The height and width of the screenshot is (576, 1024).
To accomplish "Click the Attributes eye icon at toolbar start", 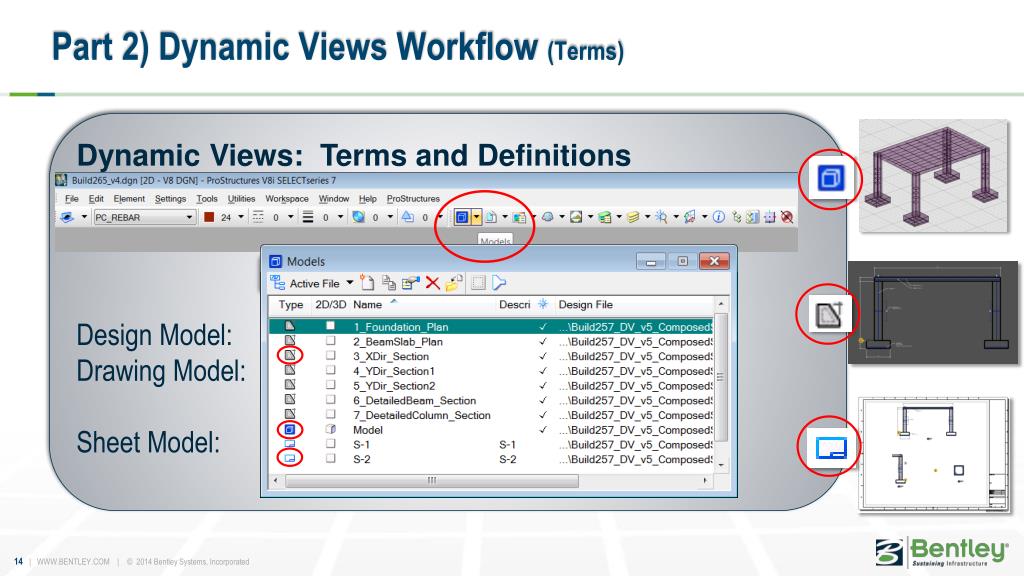I will (67, 217).
